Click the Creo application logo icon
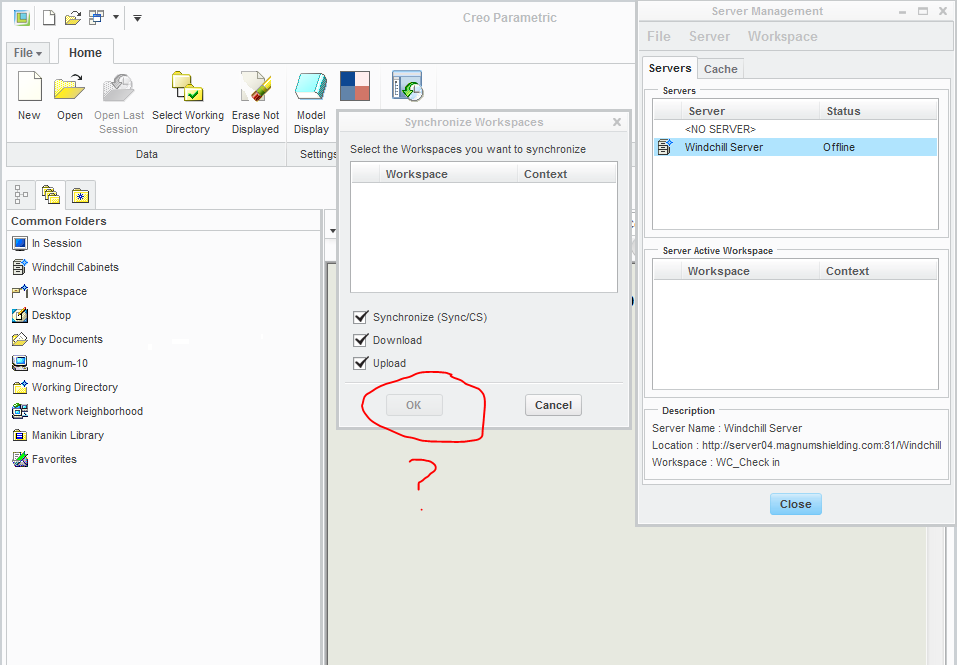Image resolution: width=957 pixels, height=665 pixels. tap(22, 18)
